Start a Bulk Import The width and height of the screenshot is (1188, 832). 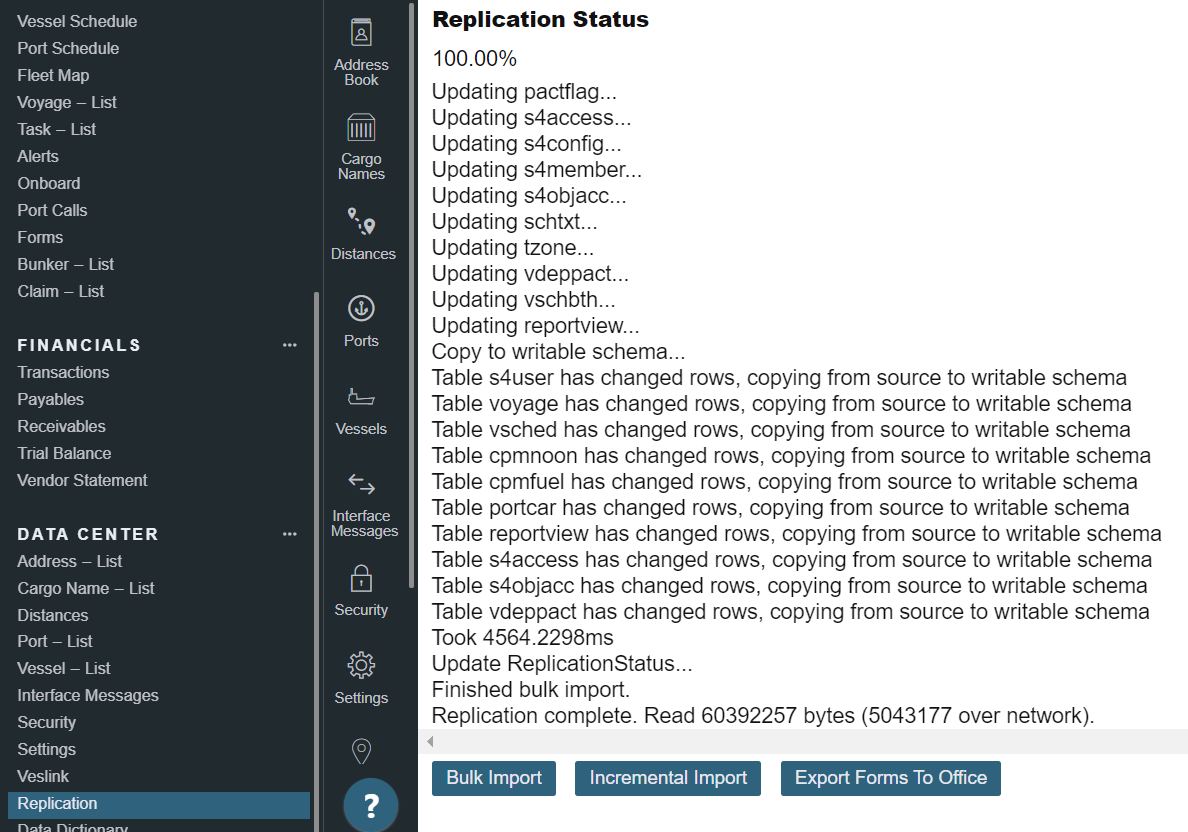pos(494,778)
